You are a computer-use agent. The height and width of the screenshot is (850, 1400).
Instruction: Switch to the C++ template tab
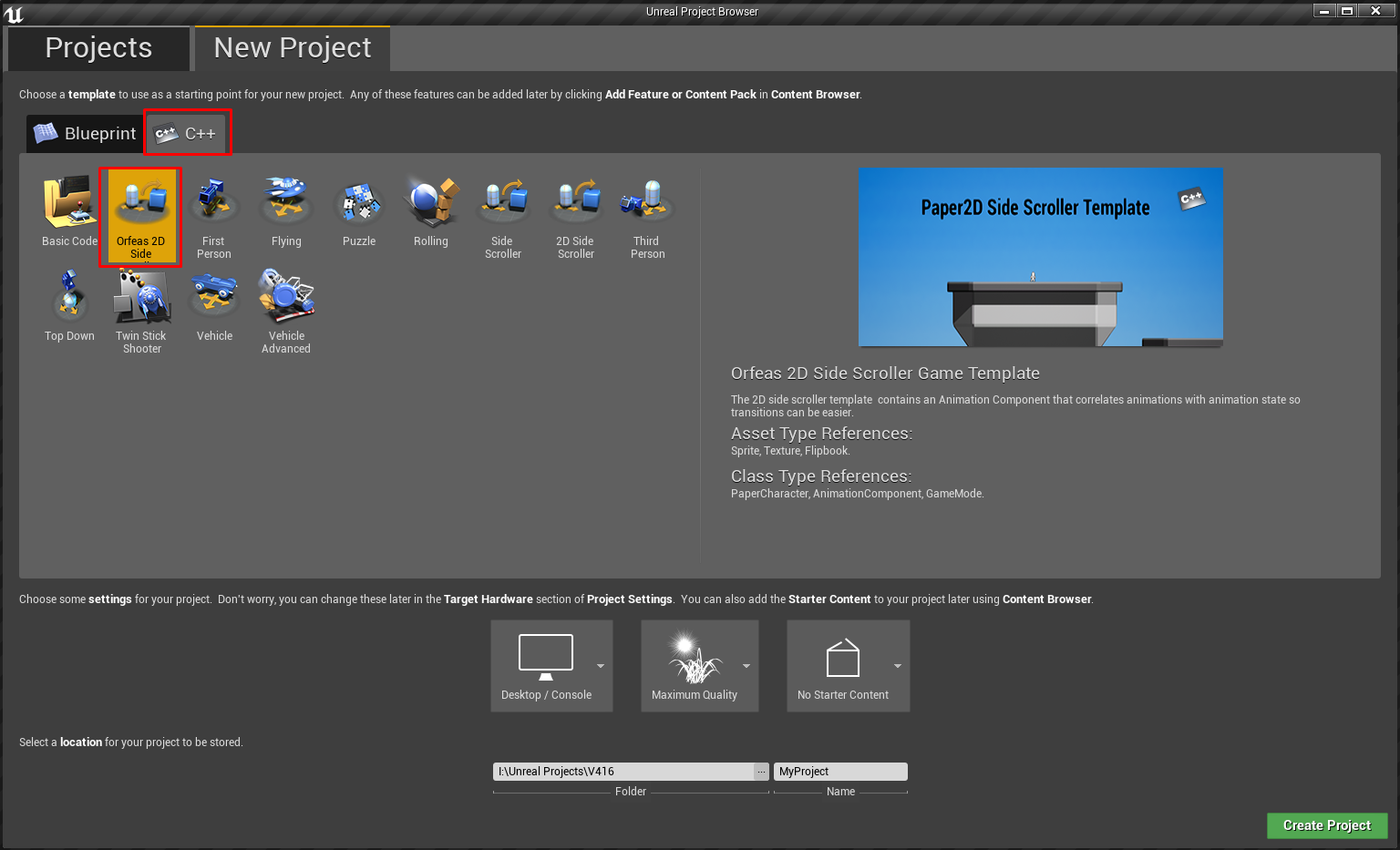pos(186,134)
